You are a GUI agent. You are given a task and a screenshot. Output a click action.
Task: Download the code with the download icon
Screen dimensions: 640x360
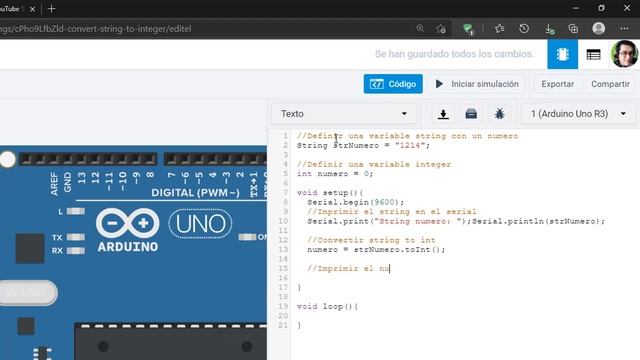pos(443,114)
